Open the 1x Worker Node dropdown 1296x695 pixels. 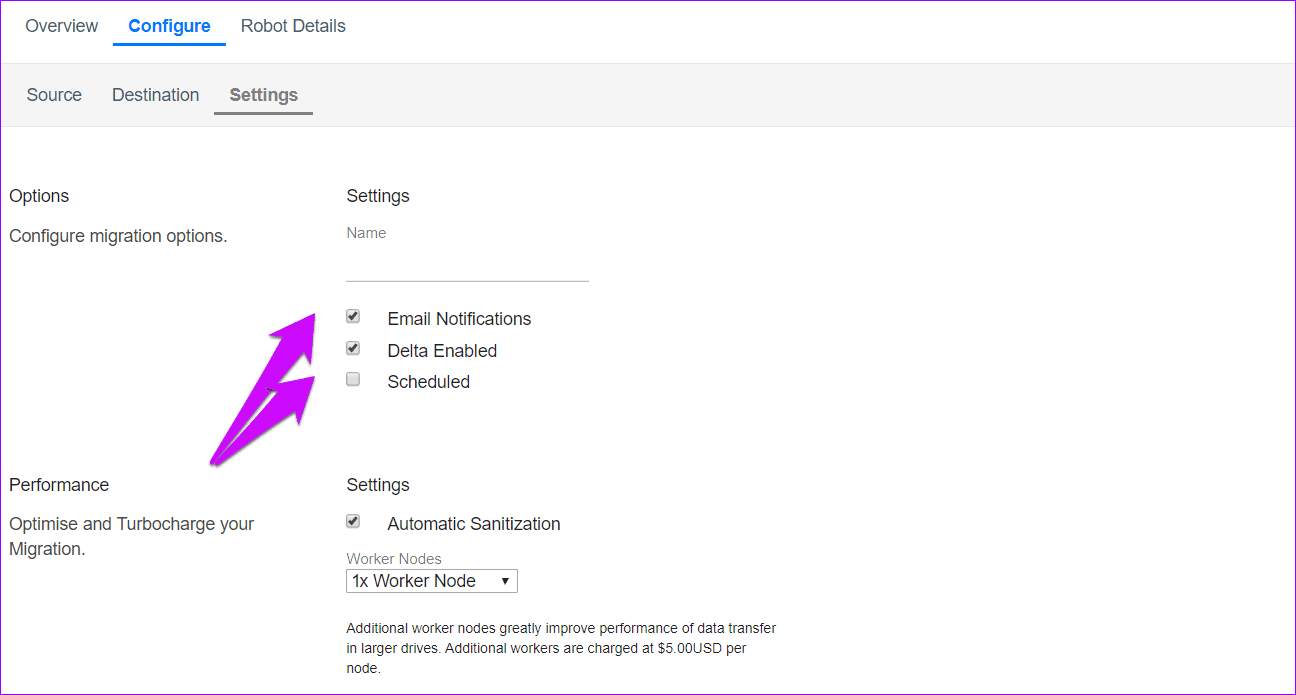point(432,581)
